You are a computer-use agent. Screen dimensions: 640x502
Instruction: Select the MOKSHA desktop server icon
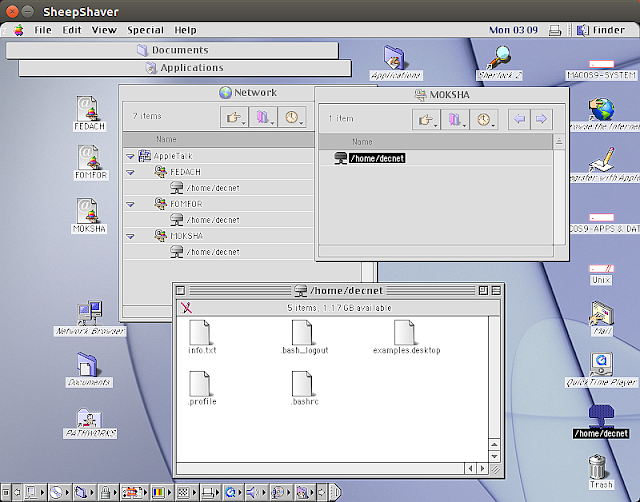(89, 215)
